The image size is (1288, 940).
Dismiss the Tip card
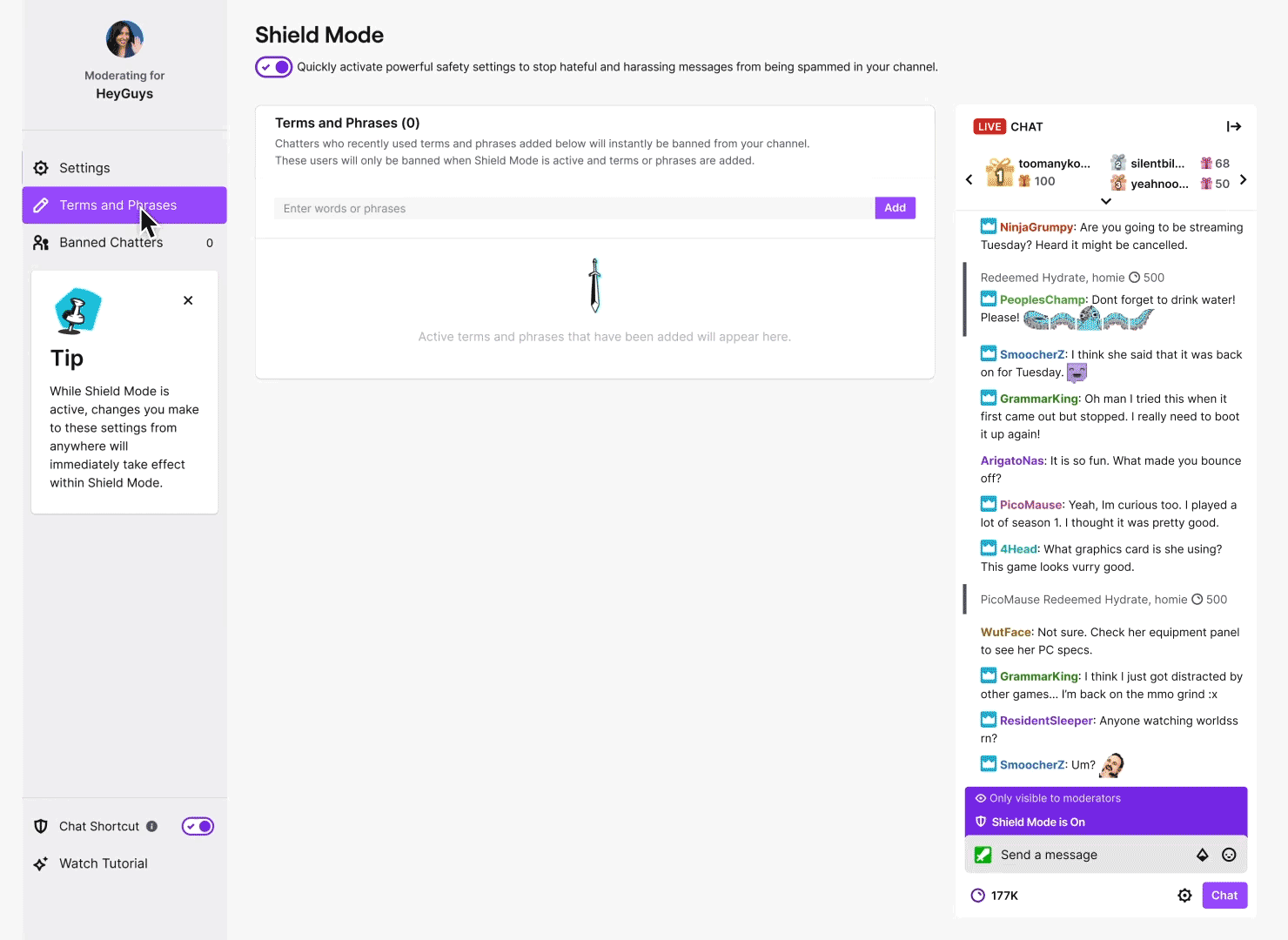[x=188, y=300]
